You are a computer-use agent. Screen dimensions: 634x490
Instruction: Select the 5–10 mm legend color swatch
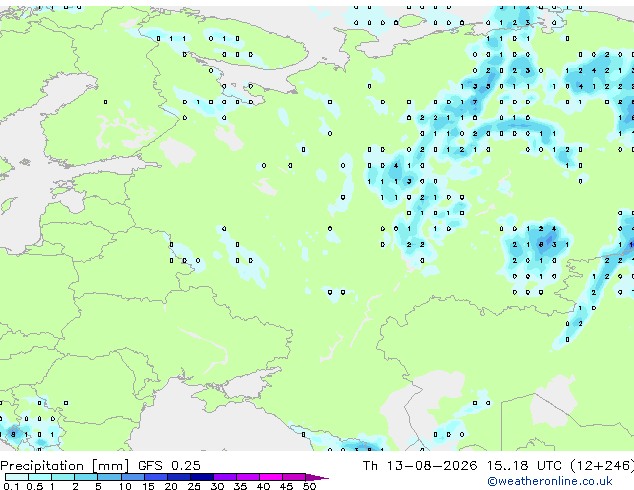click(109, 477)
